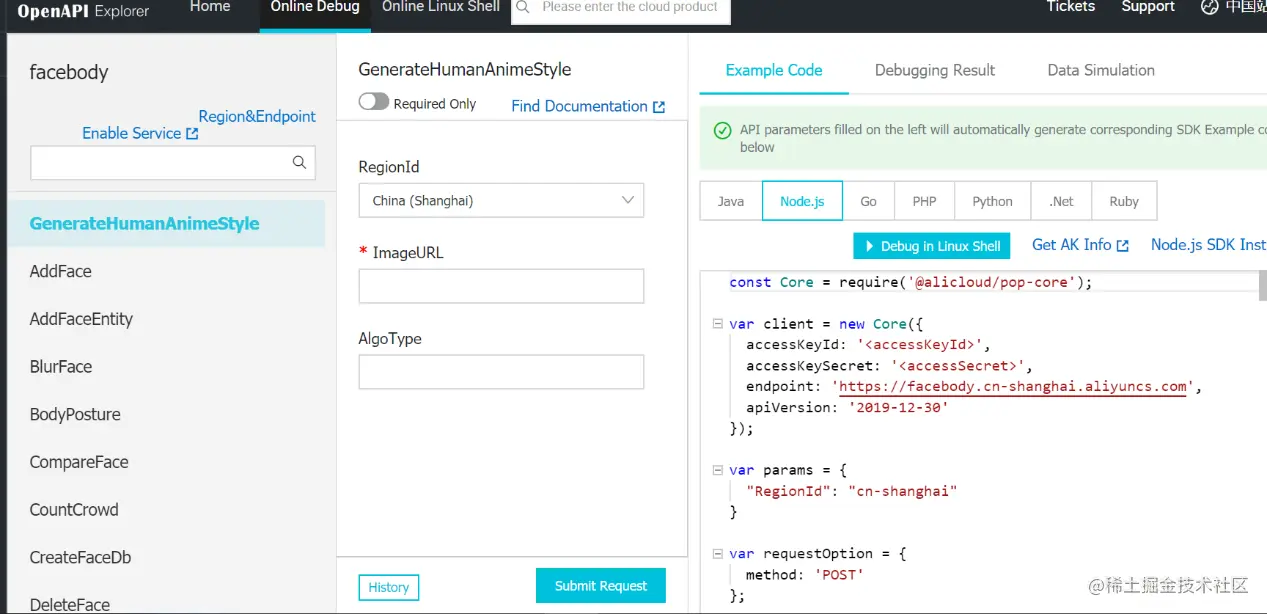Select CompareFace in the API list
This screenshot has height=614, width=1267.
click(x=79, y=462)
